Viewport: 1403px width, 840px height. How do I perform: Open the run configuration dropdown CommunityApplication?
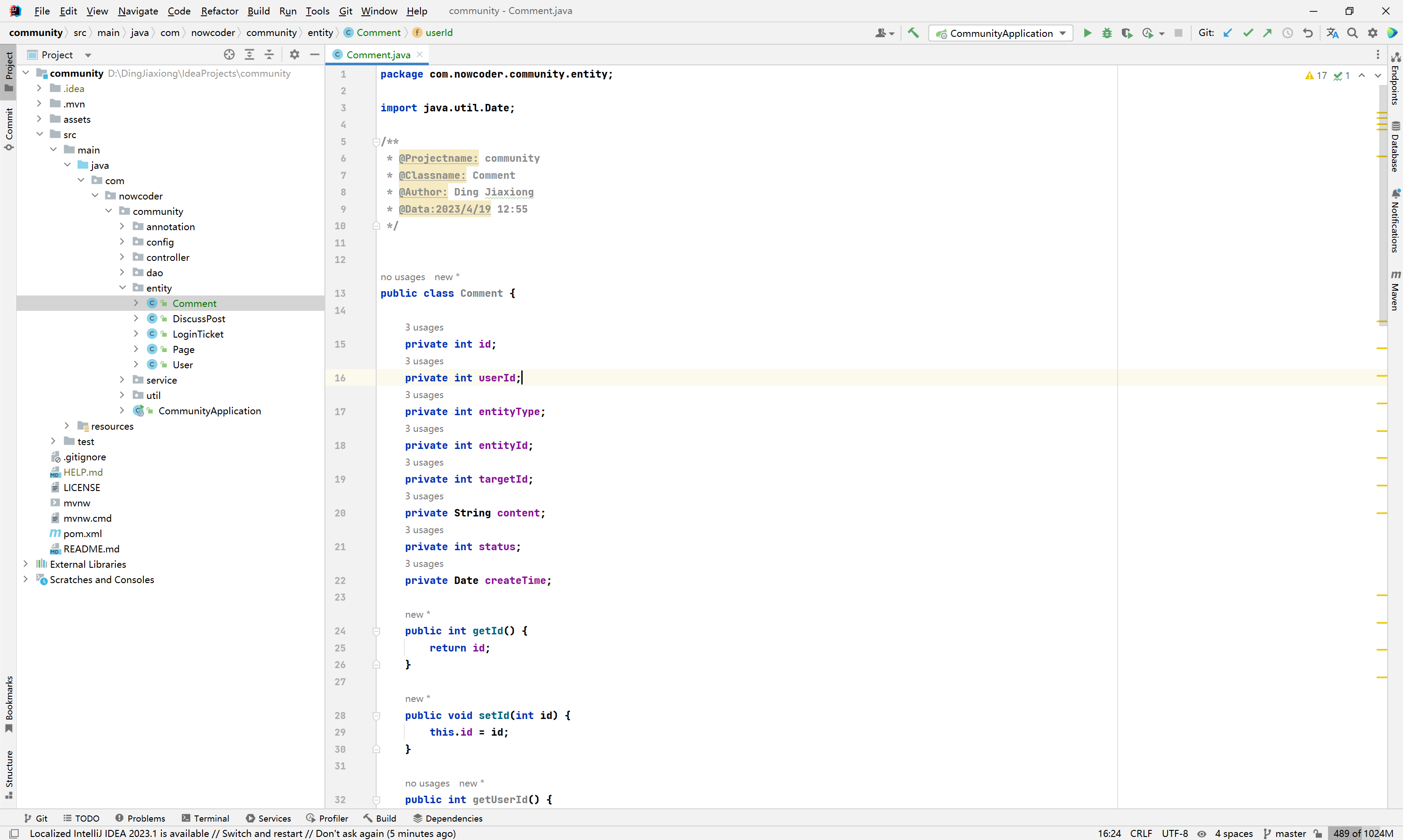click(1000, 33)
